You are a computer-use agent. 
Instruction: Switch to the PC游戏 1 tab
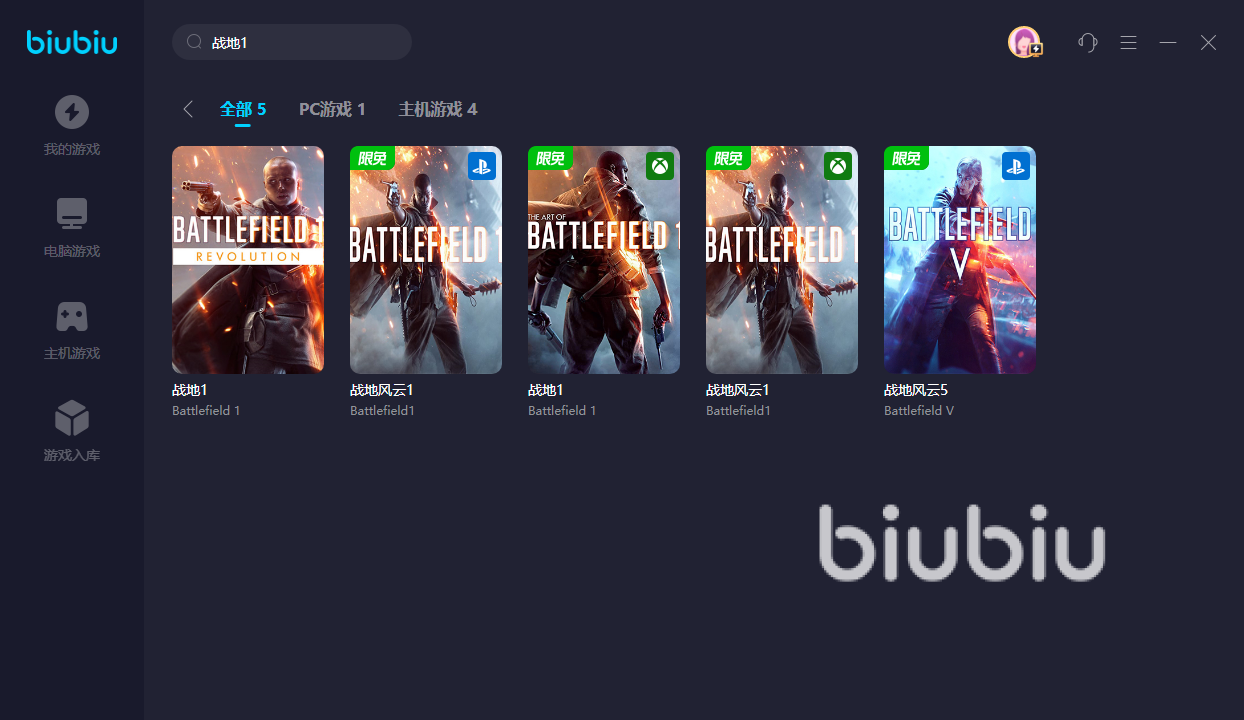pos(332,109)
